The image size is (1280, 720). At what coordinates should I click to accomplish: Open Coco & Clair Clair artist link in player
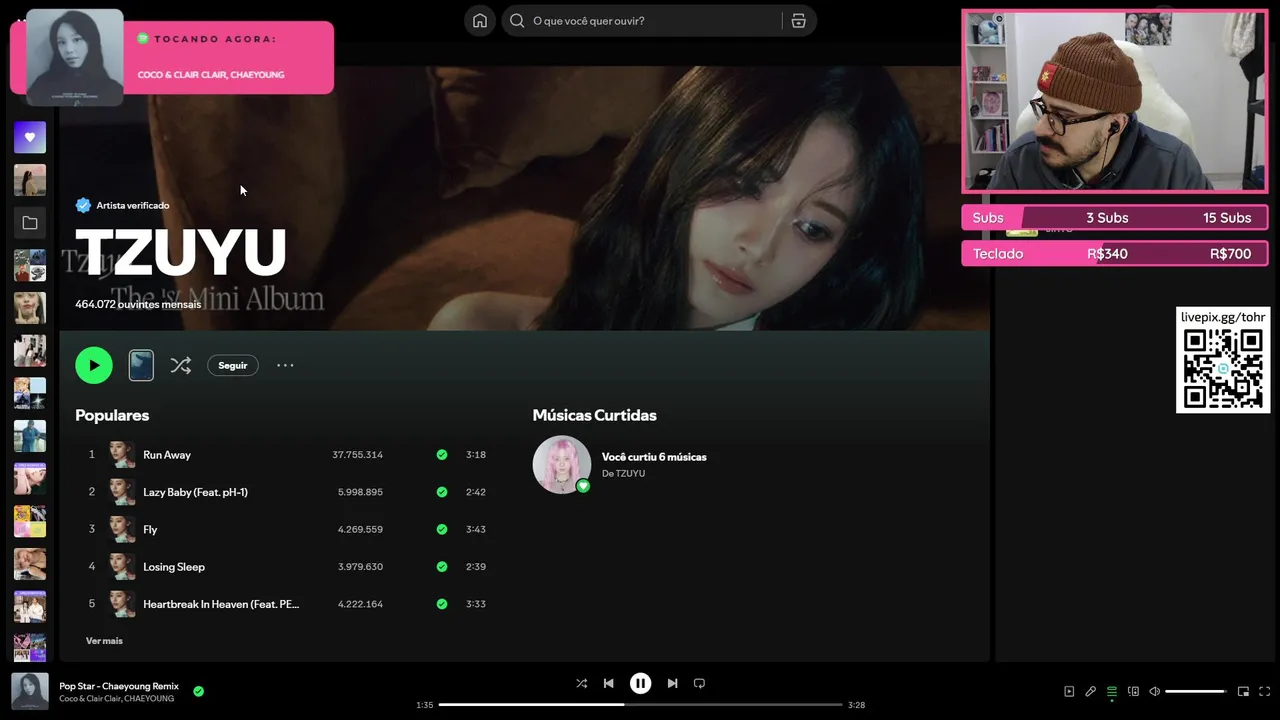click(x=89, y=699)
